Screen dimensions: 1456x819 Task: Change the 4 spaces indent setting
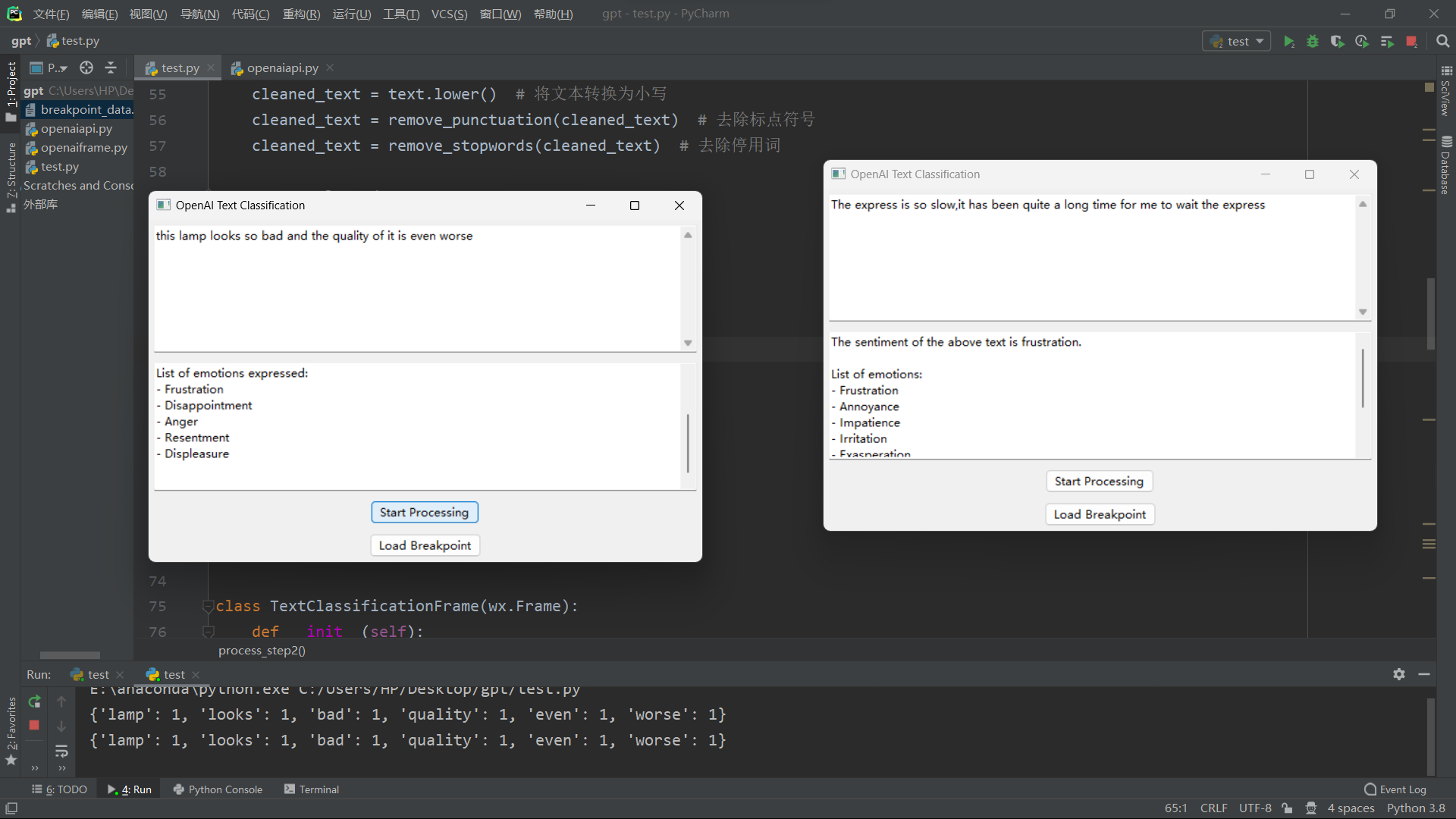tap(1351, 808)
